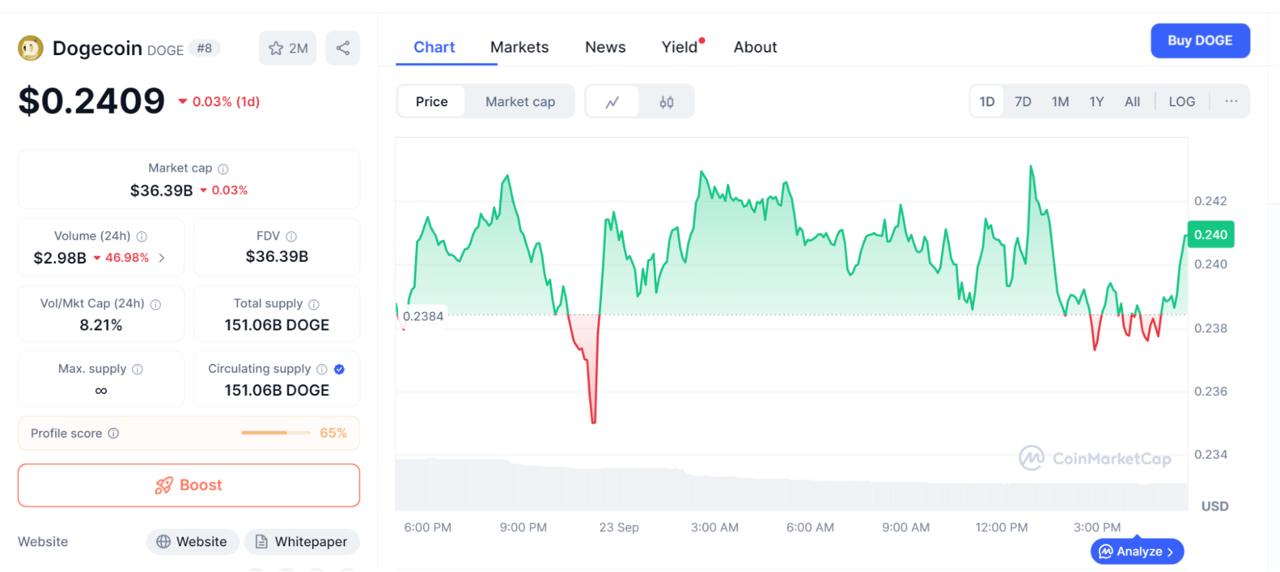Click the Dogecoin logo icon

click(31, 48)
